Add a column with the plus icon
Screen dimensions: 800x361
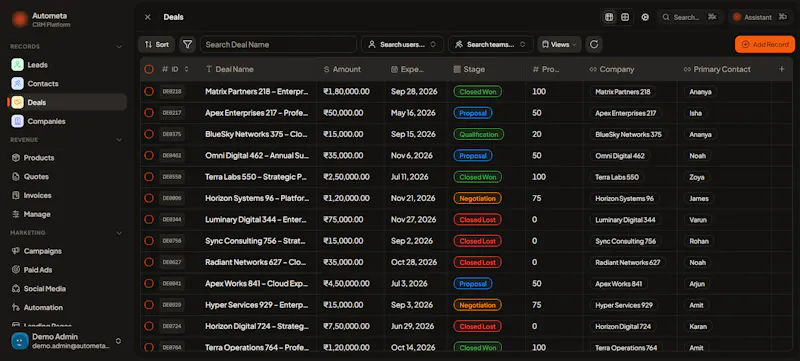point(782,69)
